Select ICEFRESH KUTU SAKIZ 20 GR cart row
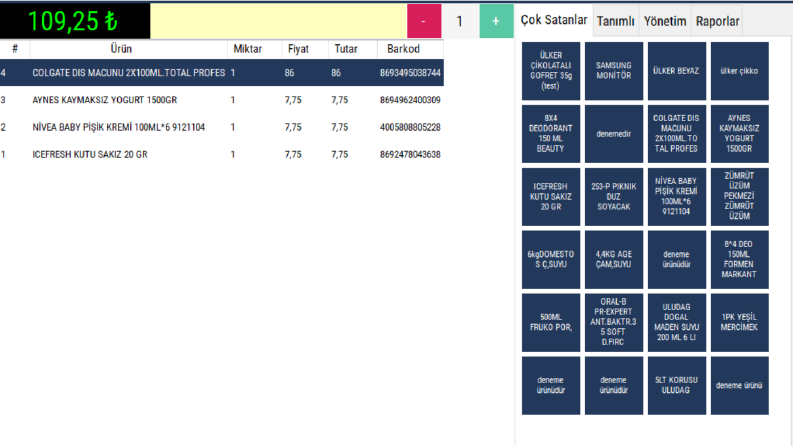The image size is (793, 446). (222, 155)
